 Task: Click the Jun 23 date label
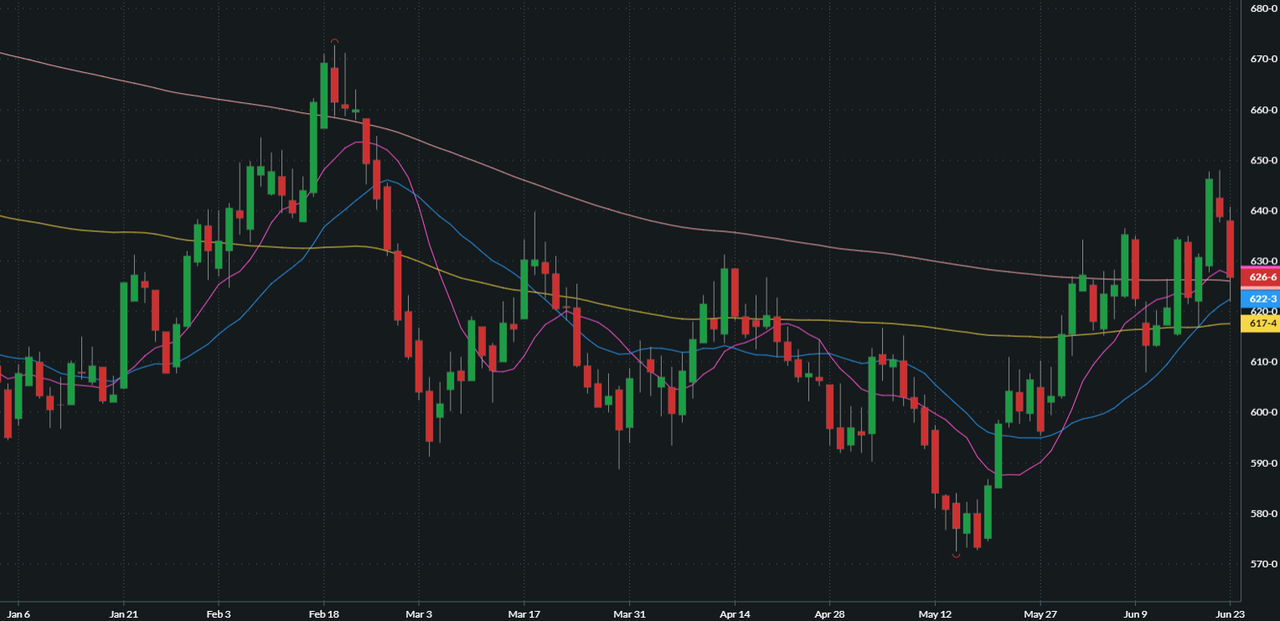click(x=1230, y=613)
